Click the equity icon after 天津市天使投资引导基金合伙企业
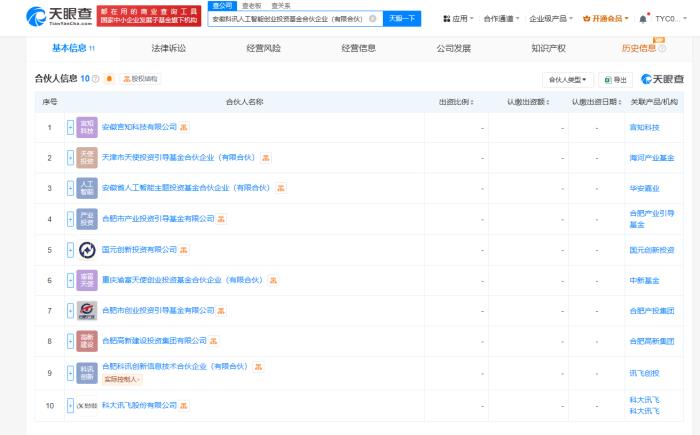 266,158
